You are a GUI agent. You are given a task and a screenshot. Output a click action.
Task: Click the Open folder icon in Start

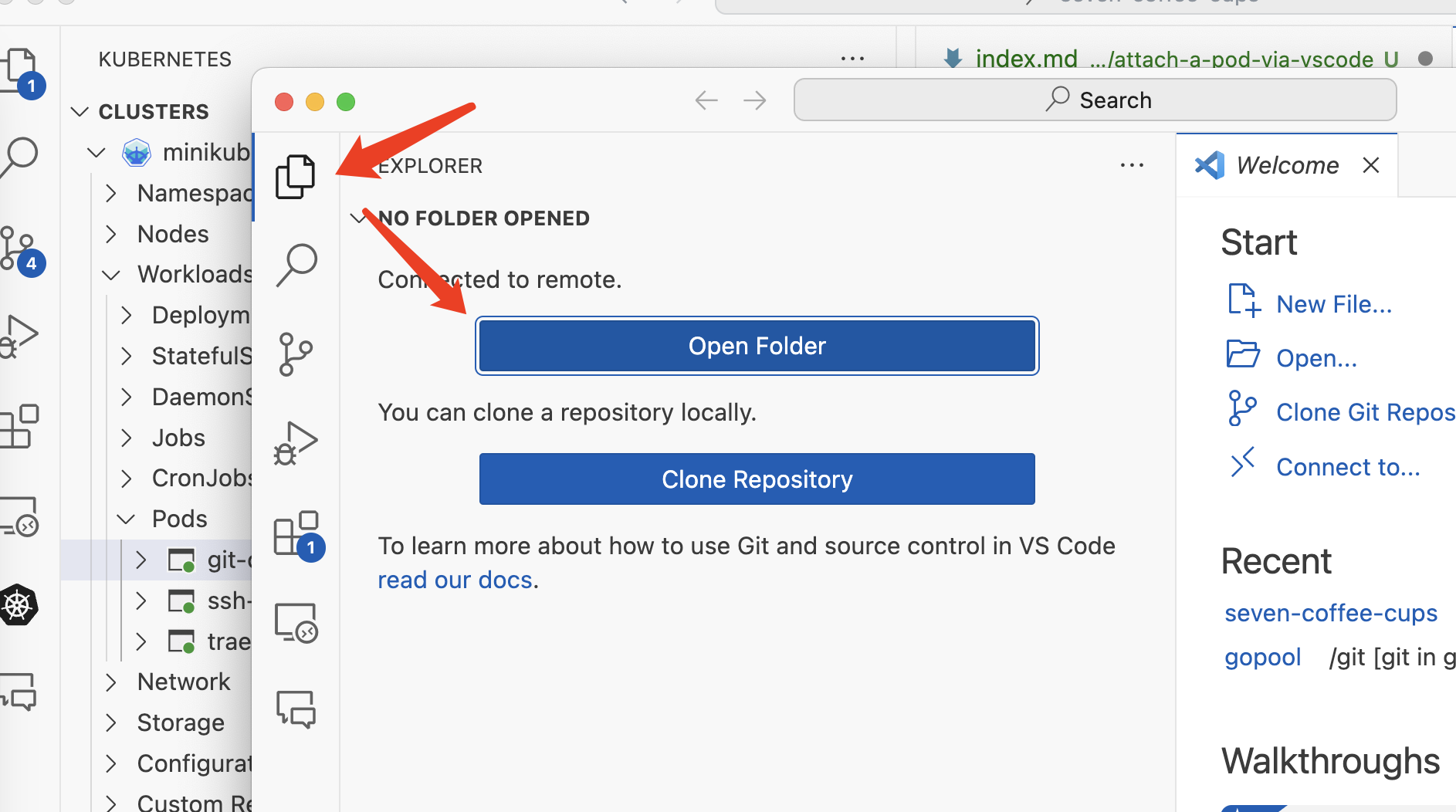point(1243,354)
